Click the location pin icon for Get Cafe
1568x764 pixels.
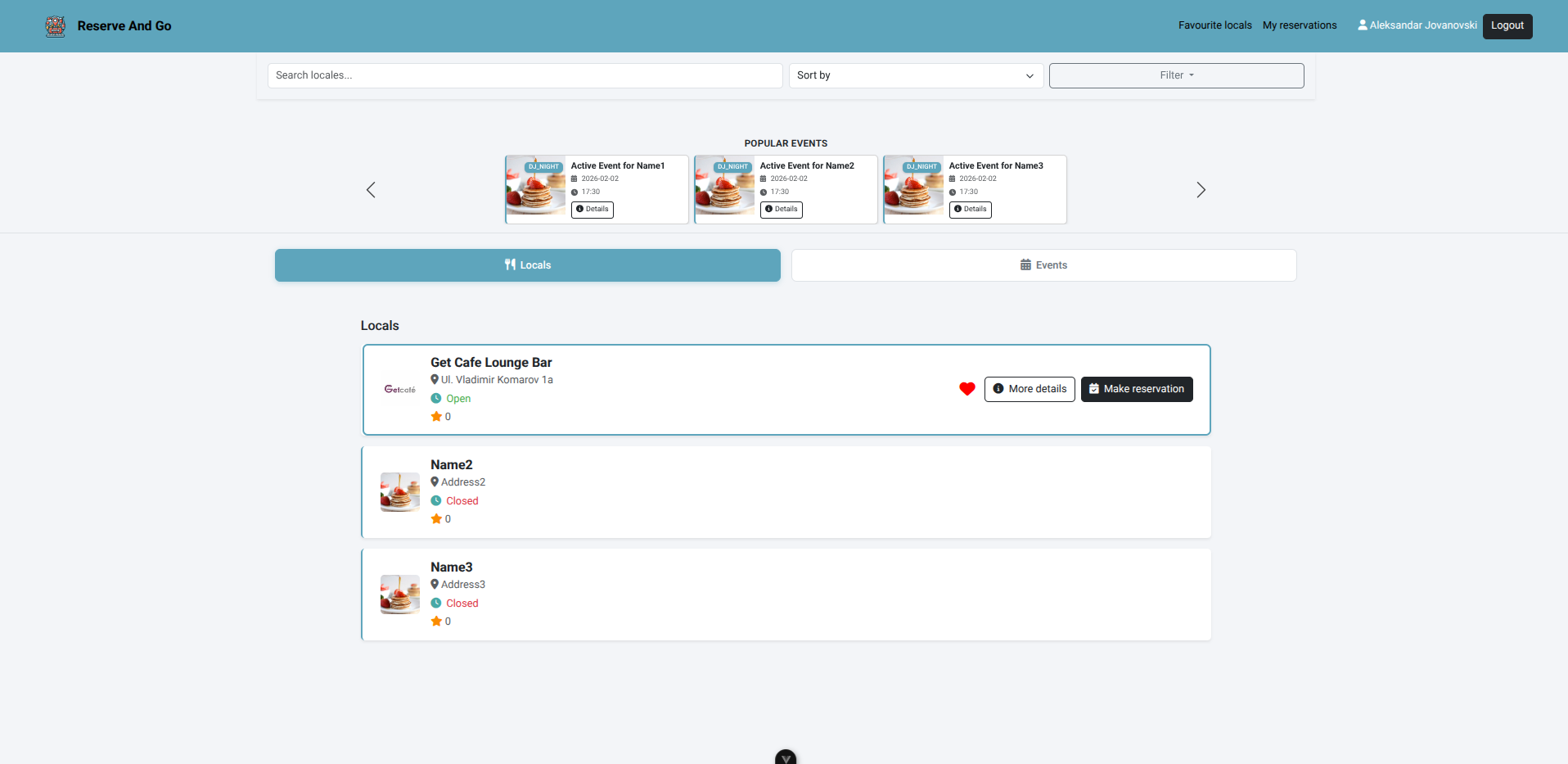point(435,380)
